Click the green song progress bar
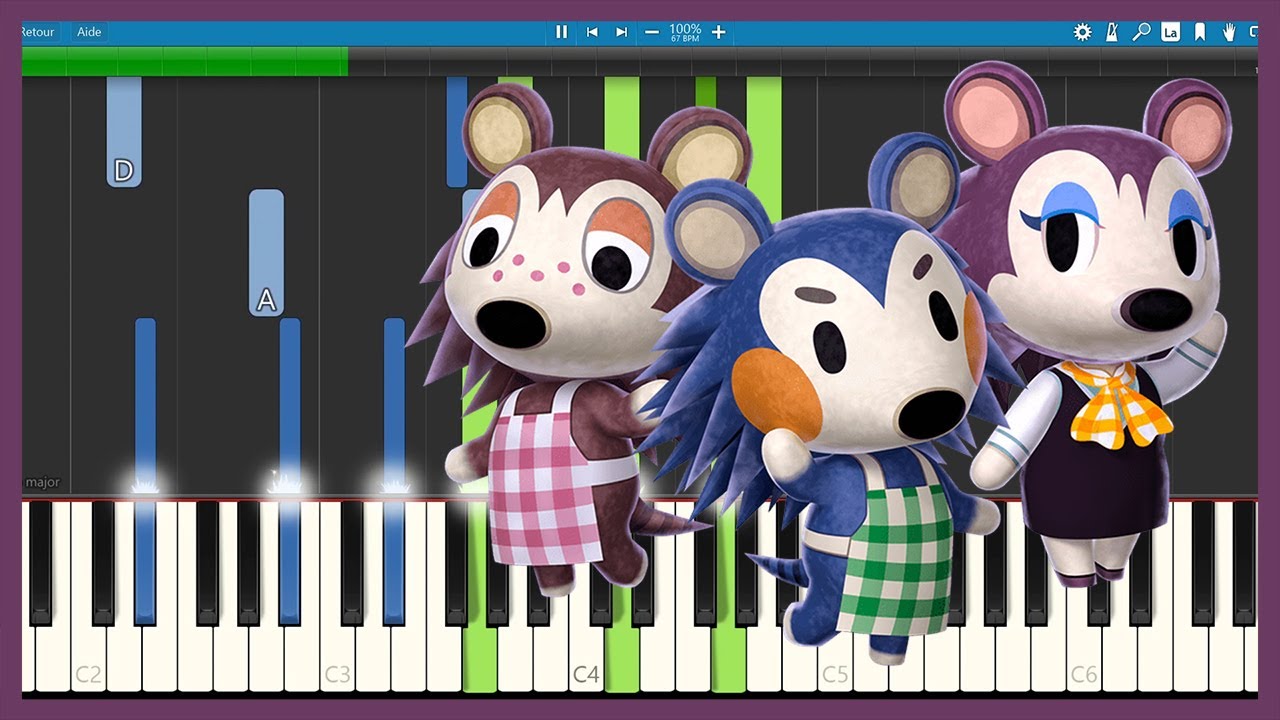Image resolution: width=1280 pixels, height=720 pixels. click(x=185, y=61)
